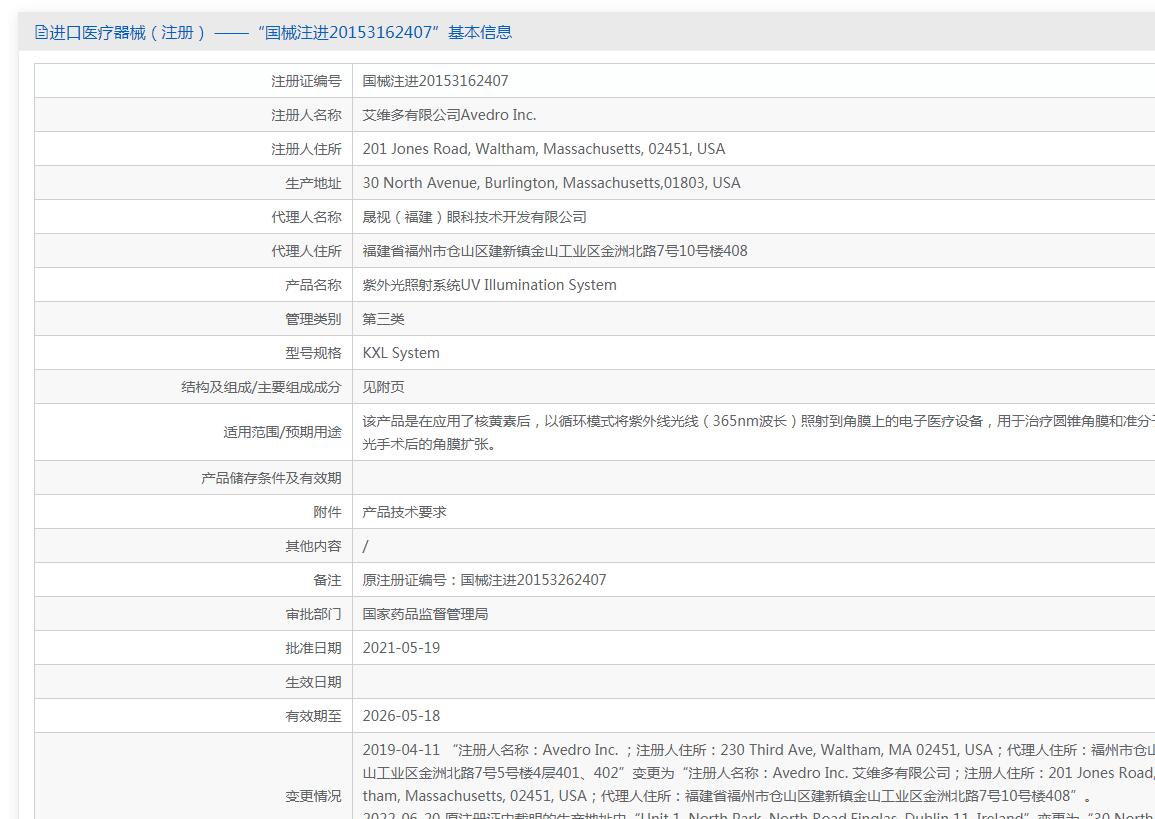Select approving department 国家药品监督管理局
Viewport: 1155px width, 819px height.
tap(425, 614)
